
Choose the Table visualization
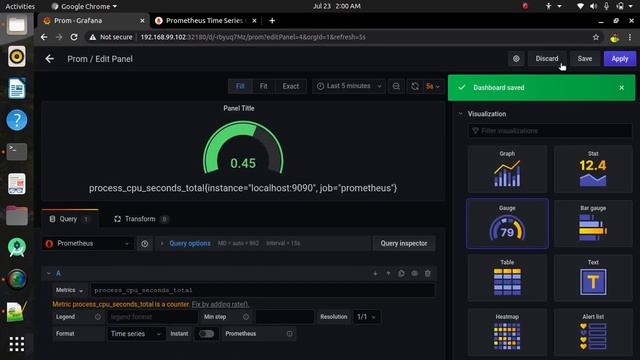(x=507, y=278)
